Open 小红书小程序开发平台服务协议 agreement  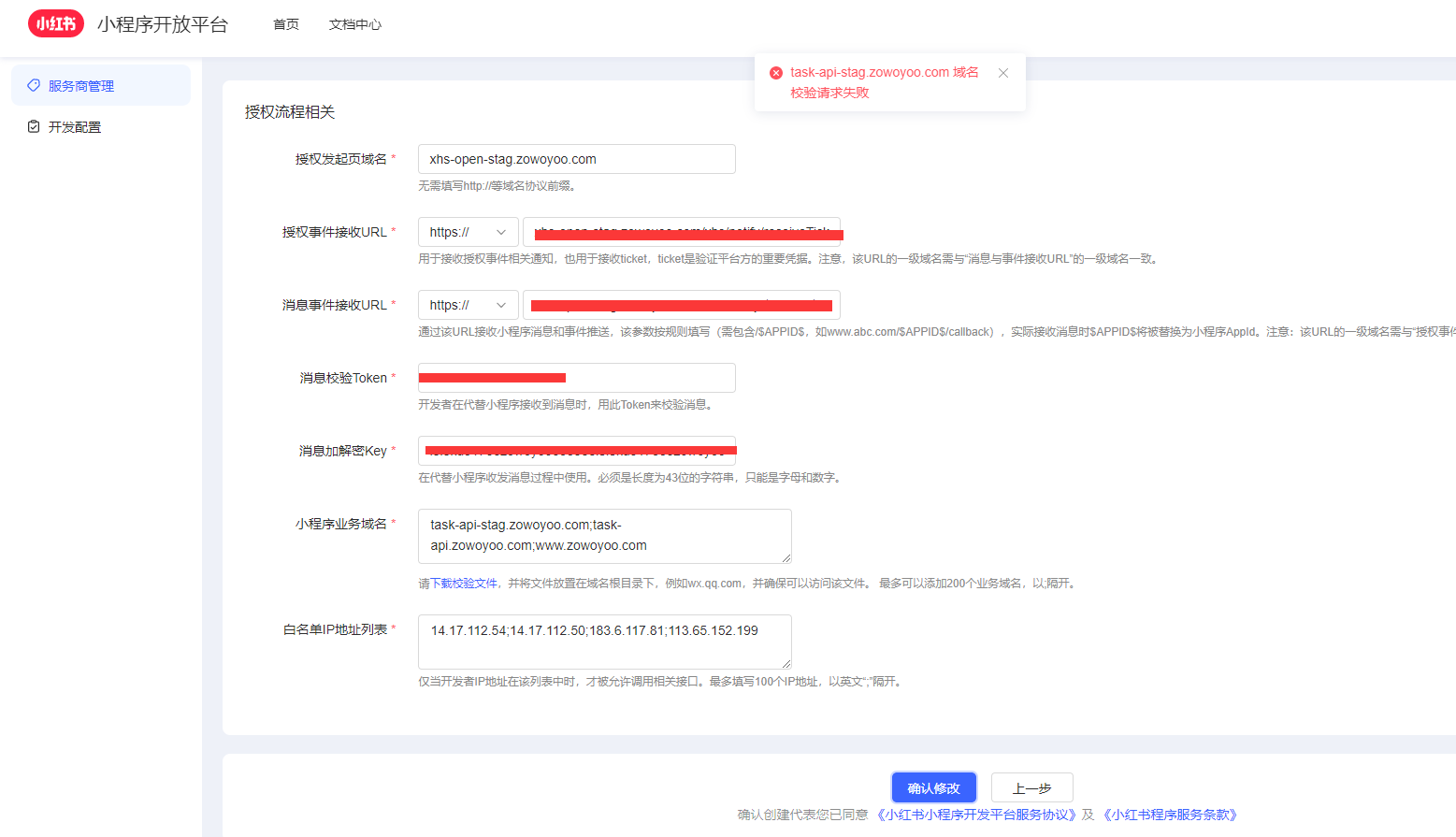point(975,815)
